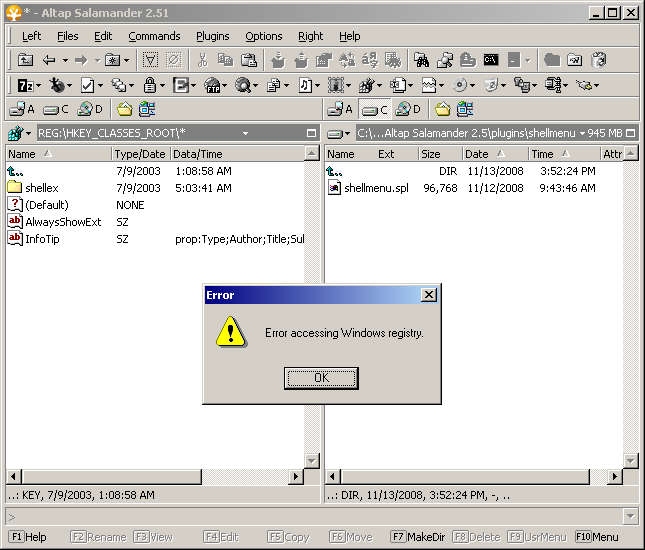
Task: Click the F7 MakeDir button
Action: coord(418,537)
